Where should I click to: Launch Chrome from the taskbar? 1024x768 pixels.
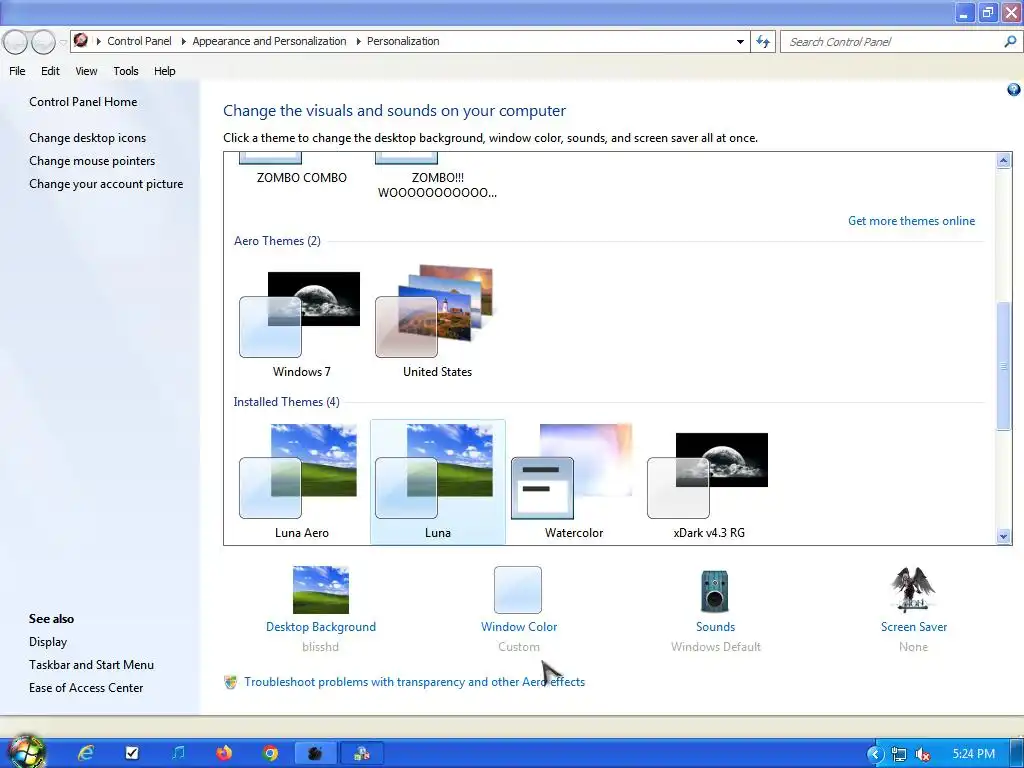pyautogui.click(x=270, y=753)
